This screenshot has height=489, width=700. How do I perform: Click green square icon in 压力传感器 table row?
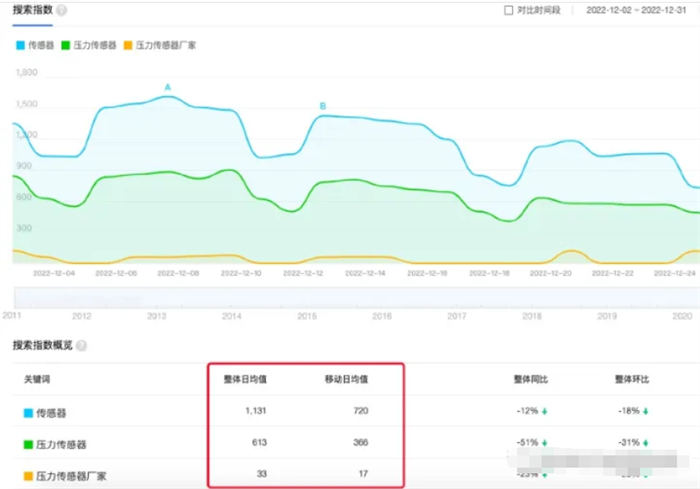point(28,441)
